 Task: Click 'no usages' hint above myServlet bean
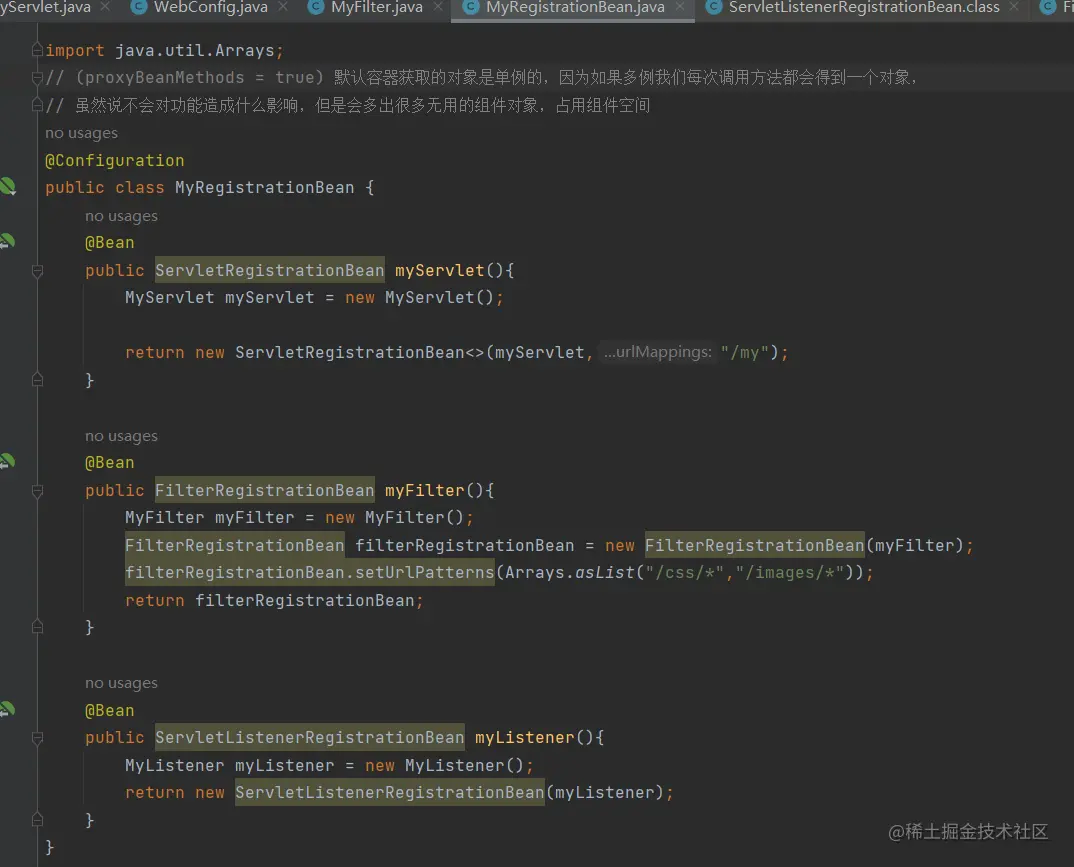tap(121, 216)
